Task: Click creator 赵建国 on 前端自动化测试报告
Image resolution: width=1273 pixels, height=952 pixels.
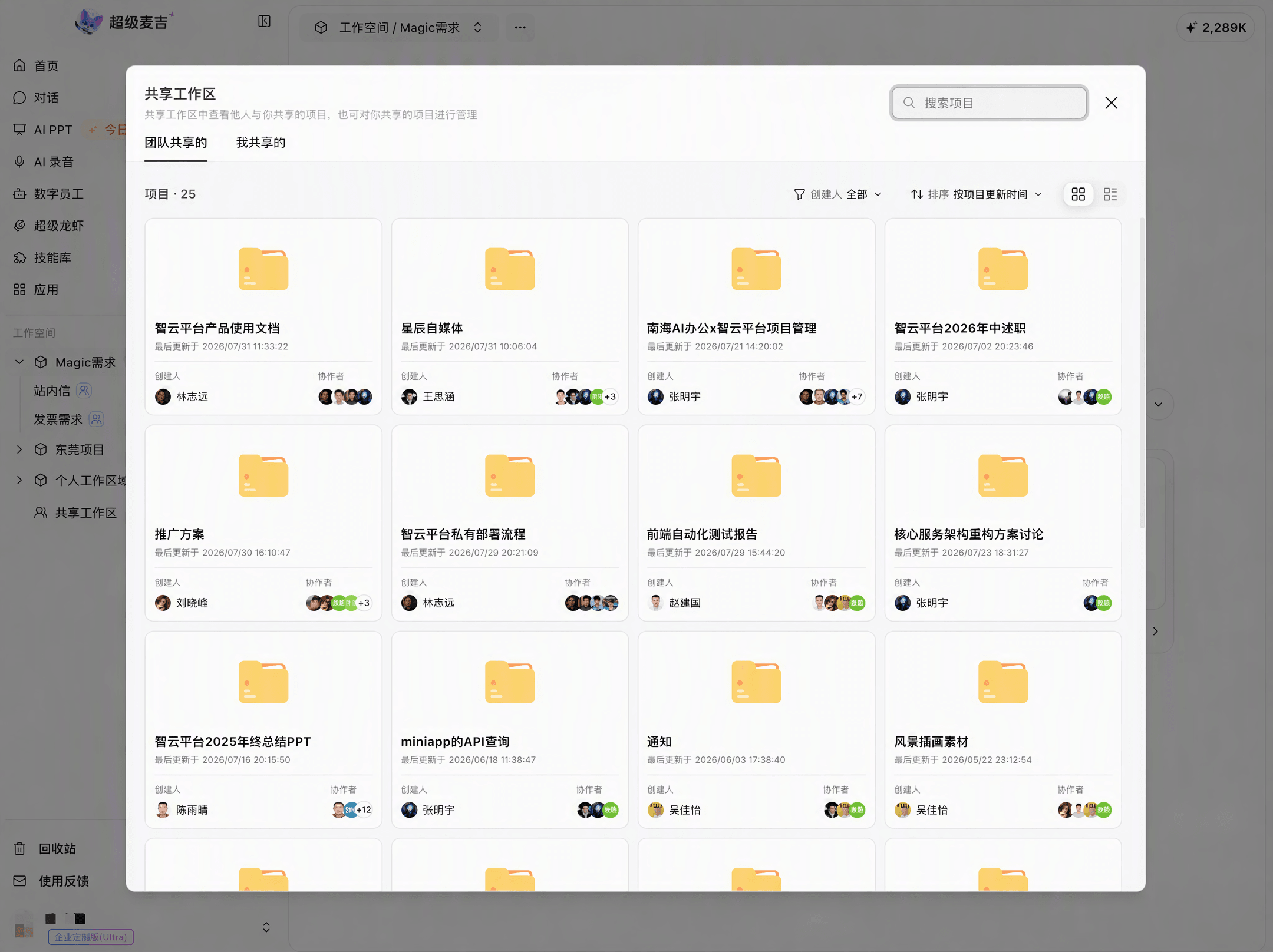Action: click(674, 603)
